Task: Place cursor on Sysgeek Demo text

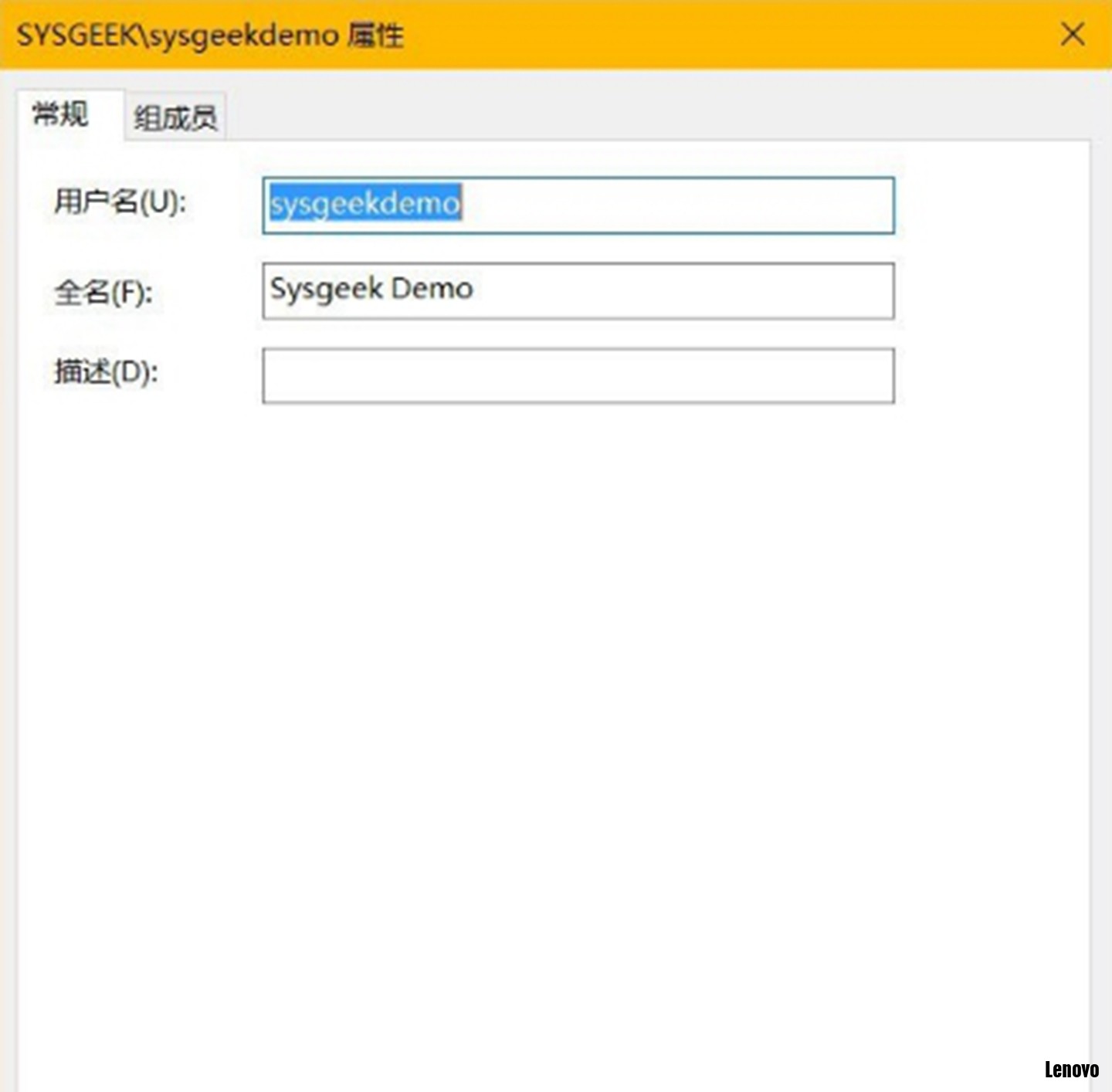Action: coord(371,289)
